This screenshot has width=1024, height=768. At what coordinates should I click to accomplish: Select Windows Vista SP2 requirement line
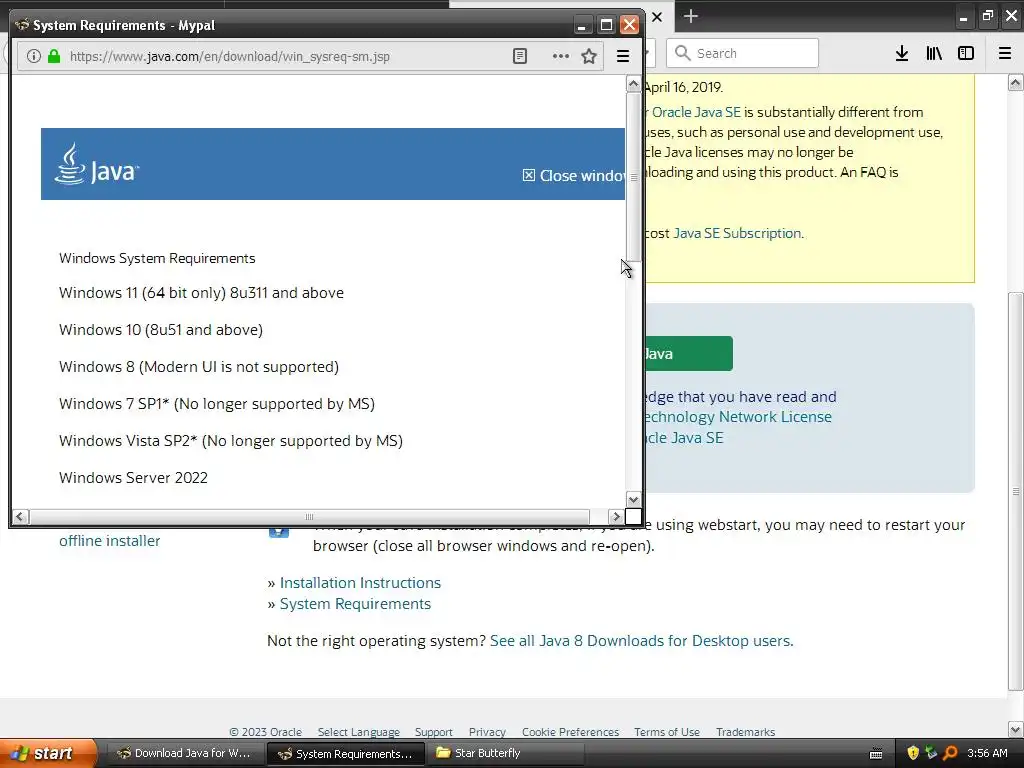coord(231,441)
